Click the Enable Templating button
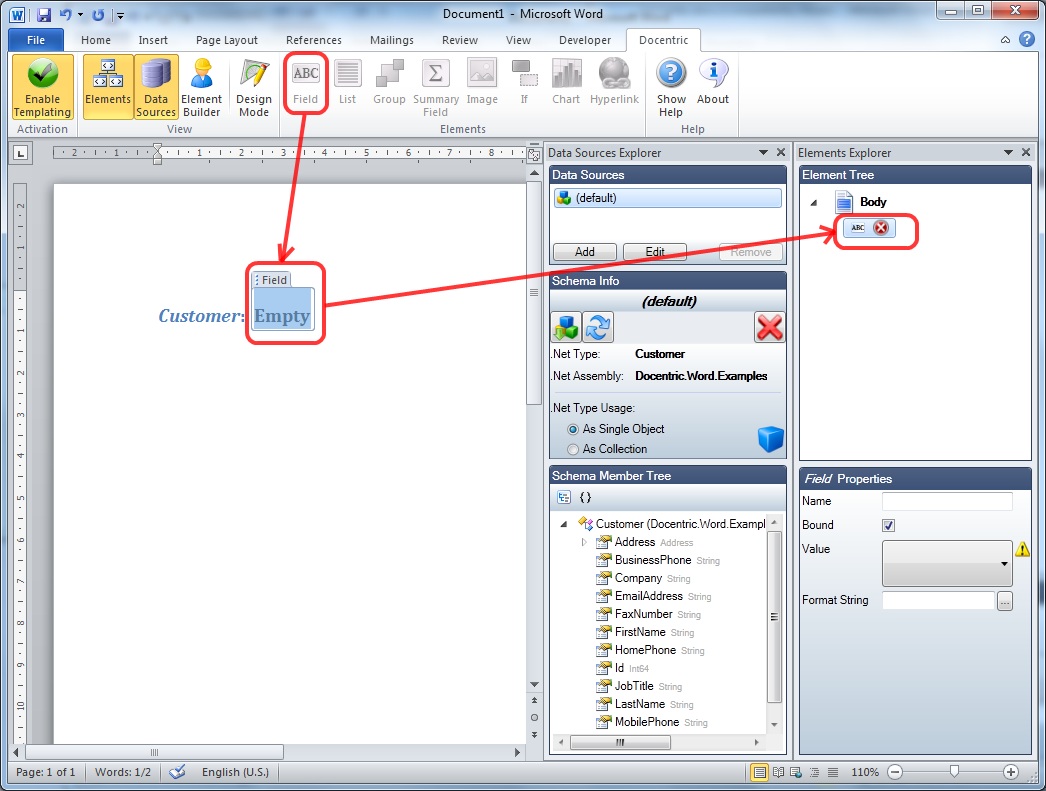Screen dimensions: 1046x791 coord(43,87)
